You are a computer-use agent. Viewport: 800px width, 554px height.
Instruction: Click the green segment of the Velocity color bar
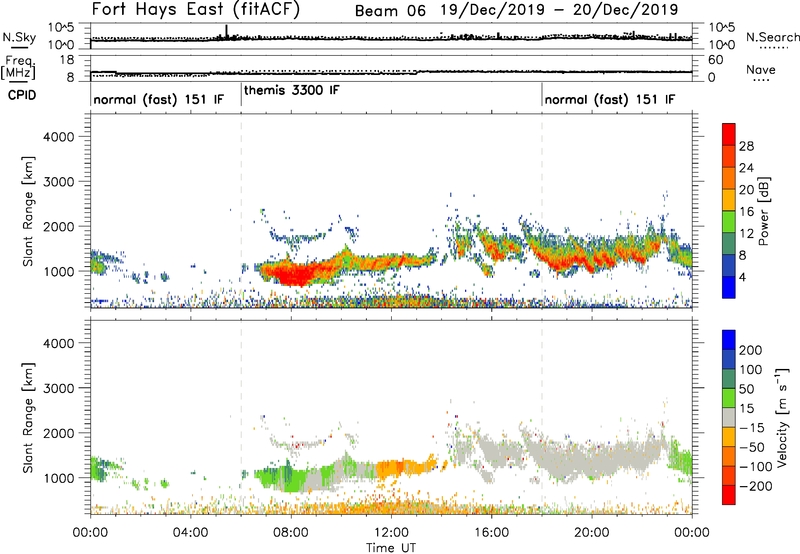pyautogui.click(x=729, y=398)
